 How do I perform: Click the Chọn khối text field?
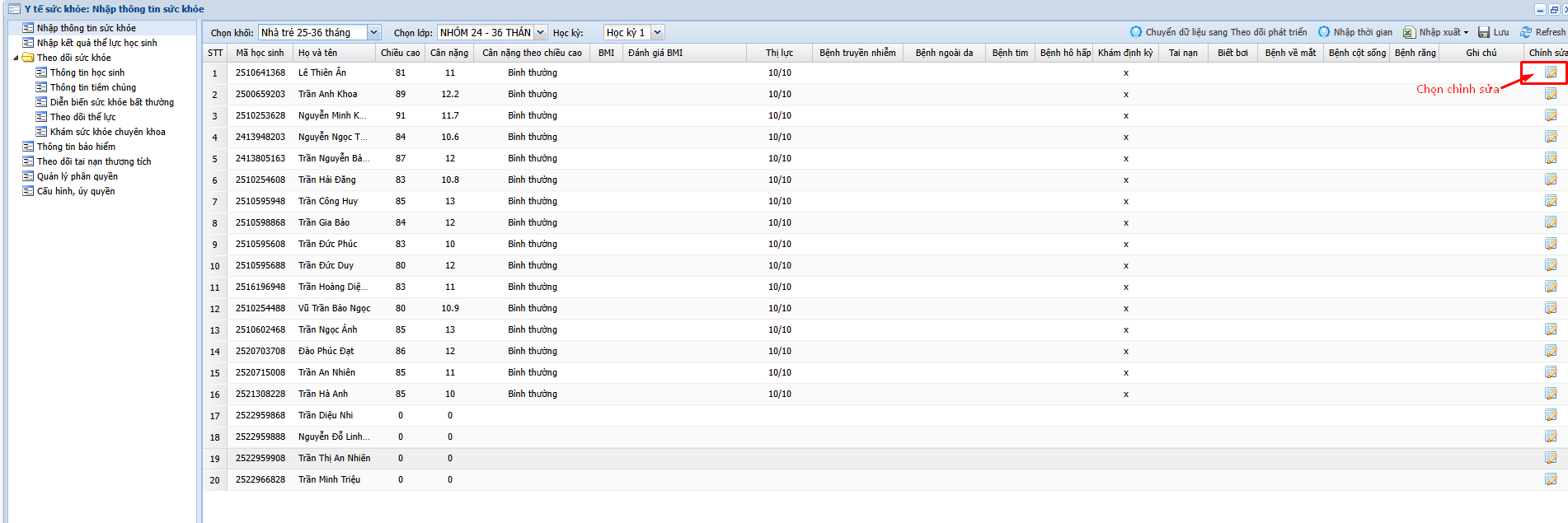312,32
